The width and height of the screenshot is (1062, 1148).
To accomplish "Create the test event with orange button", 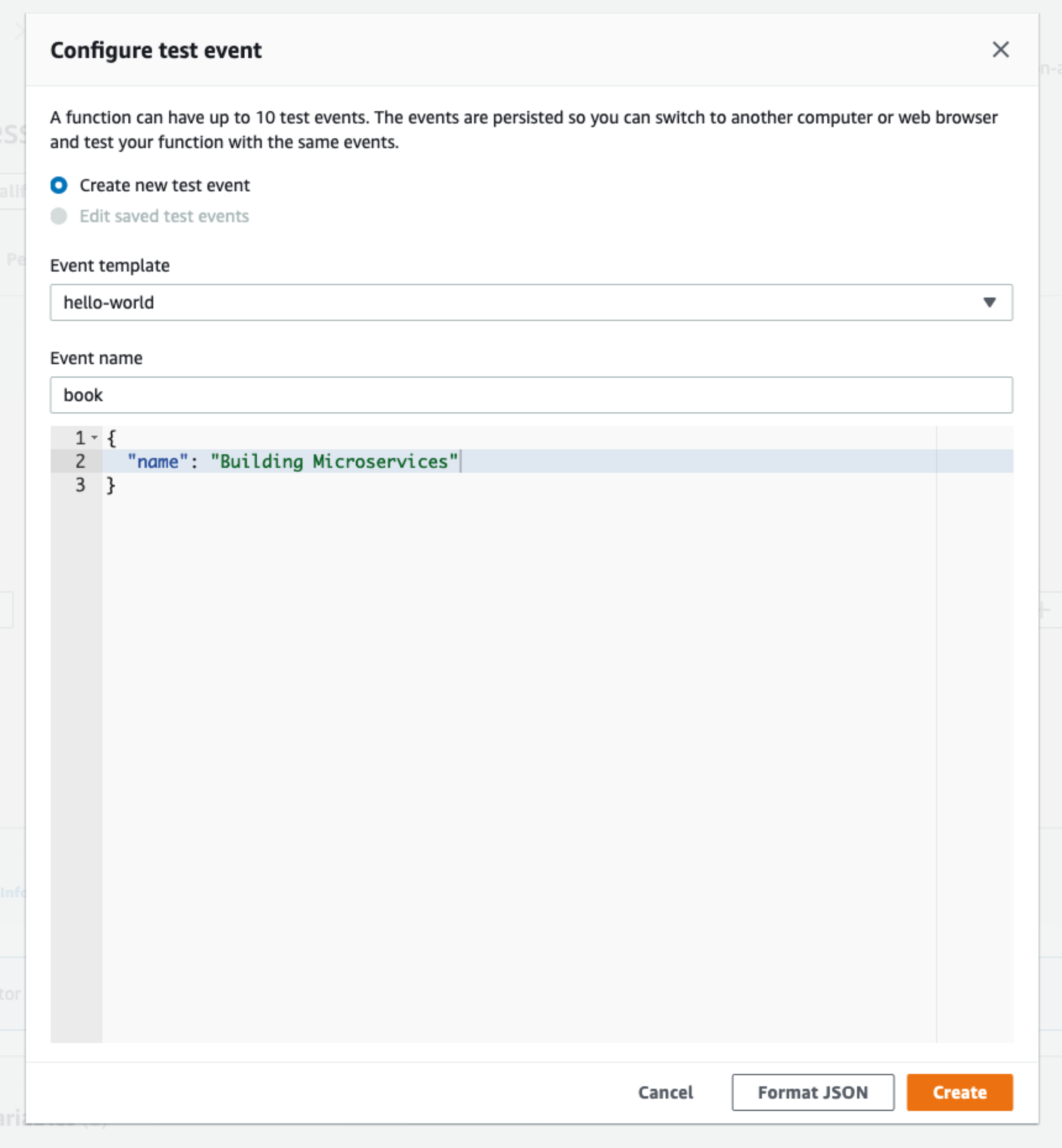I will (959, 1092).
